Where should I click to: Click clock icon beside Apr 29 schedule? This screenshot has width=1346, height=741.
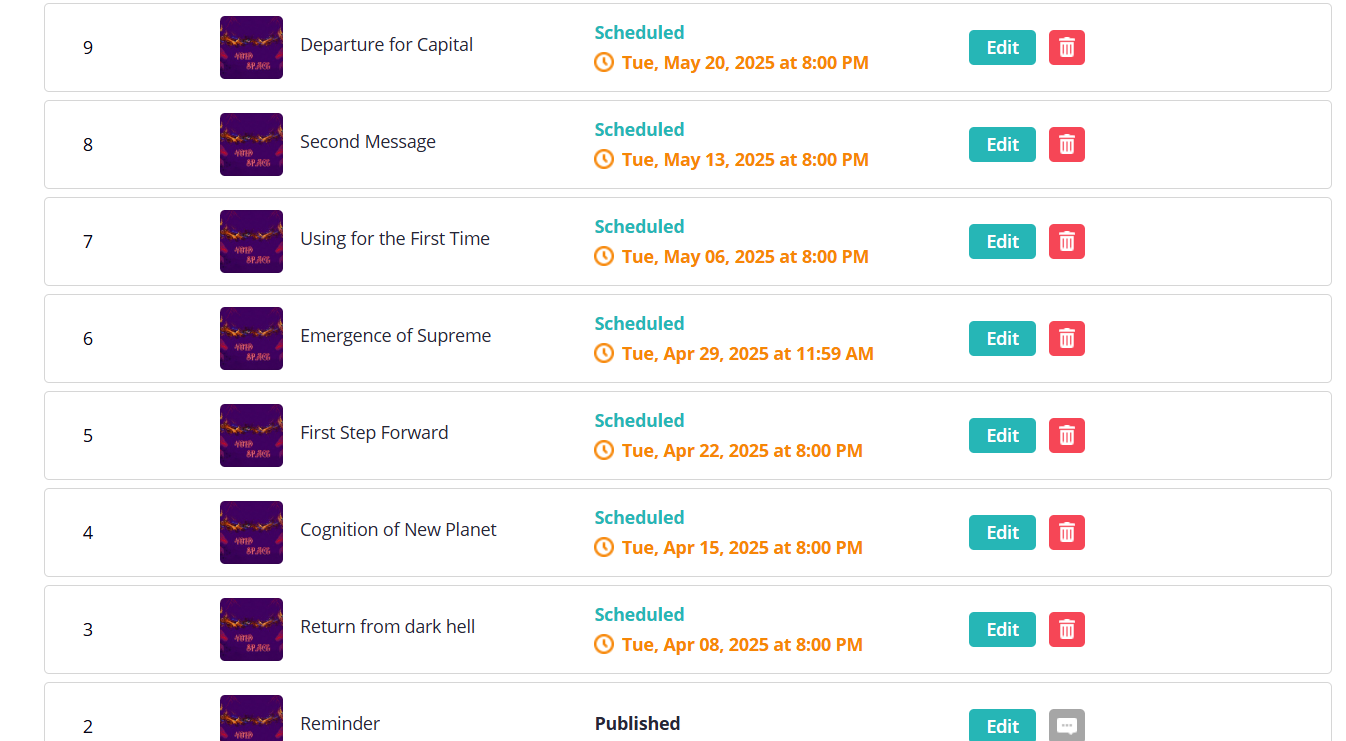click(604, 354)
